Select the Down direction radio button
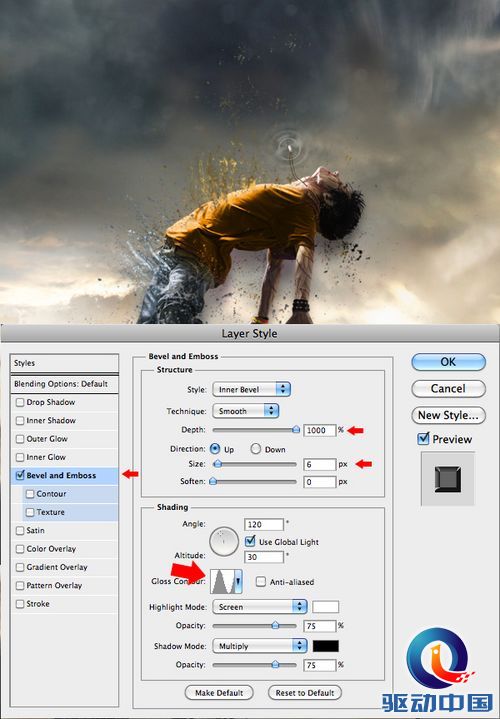Image resolution: width=500 pixels, height=719 pixels. [x=256, y=449]
